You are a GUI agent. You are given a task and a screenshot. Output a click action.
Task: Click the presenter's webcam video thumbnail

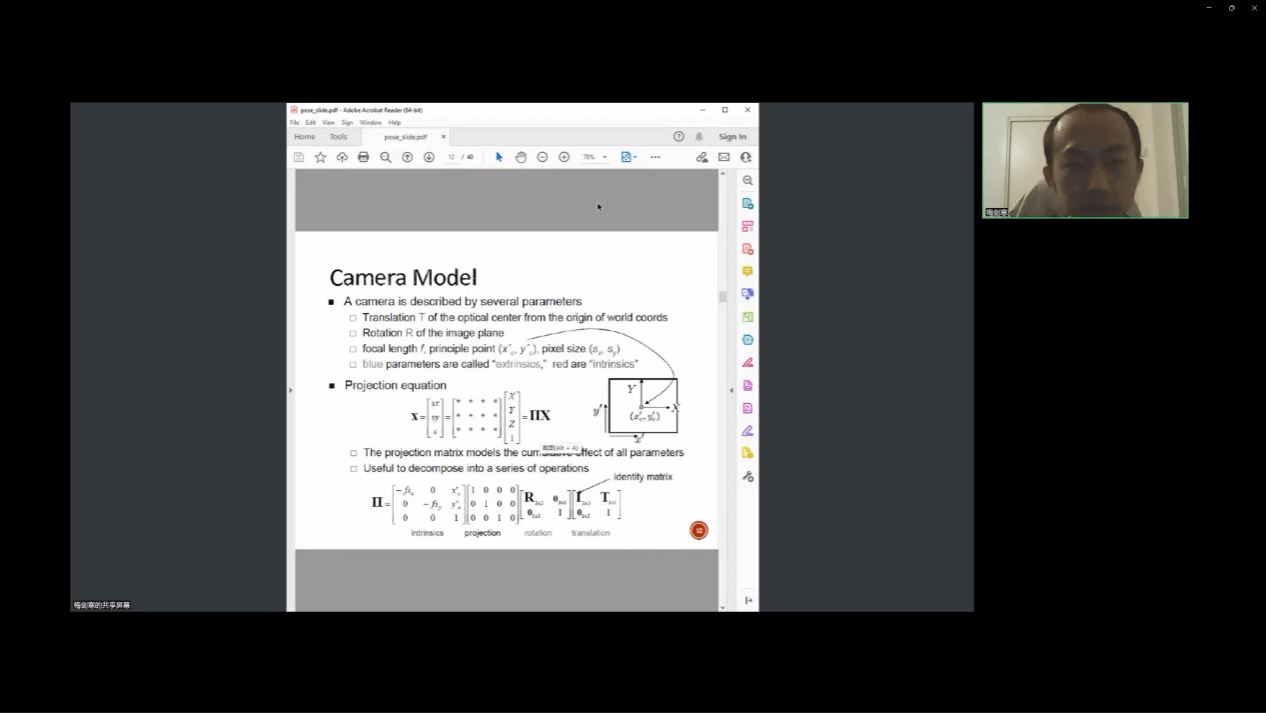(x=1085, y=160)
